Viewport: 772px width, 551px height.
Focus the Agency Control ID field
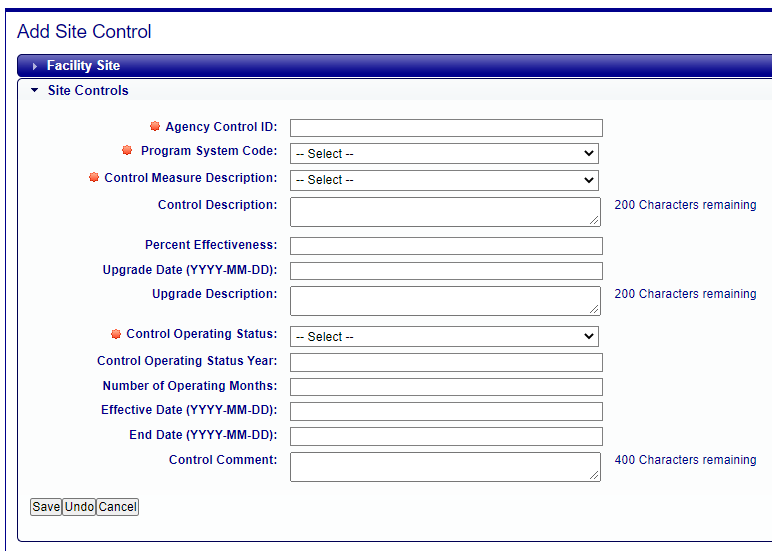[446, 128]
